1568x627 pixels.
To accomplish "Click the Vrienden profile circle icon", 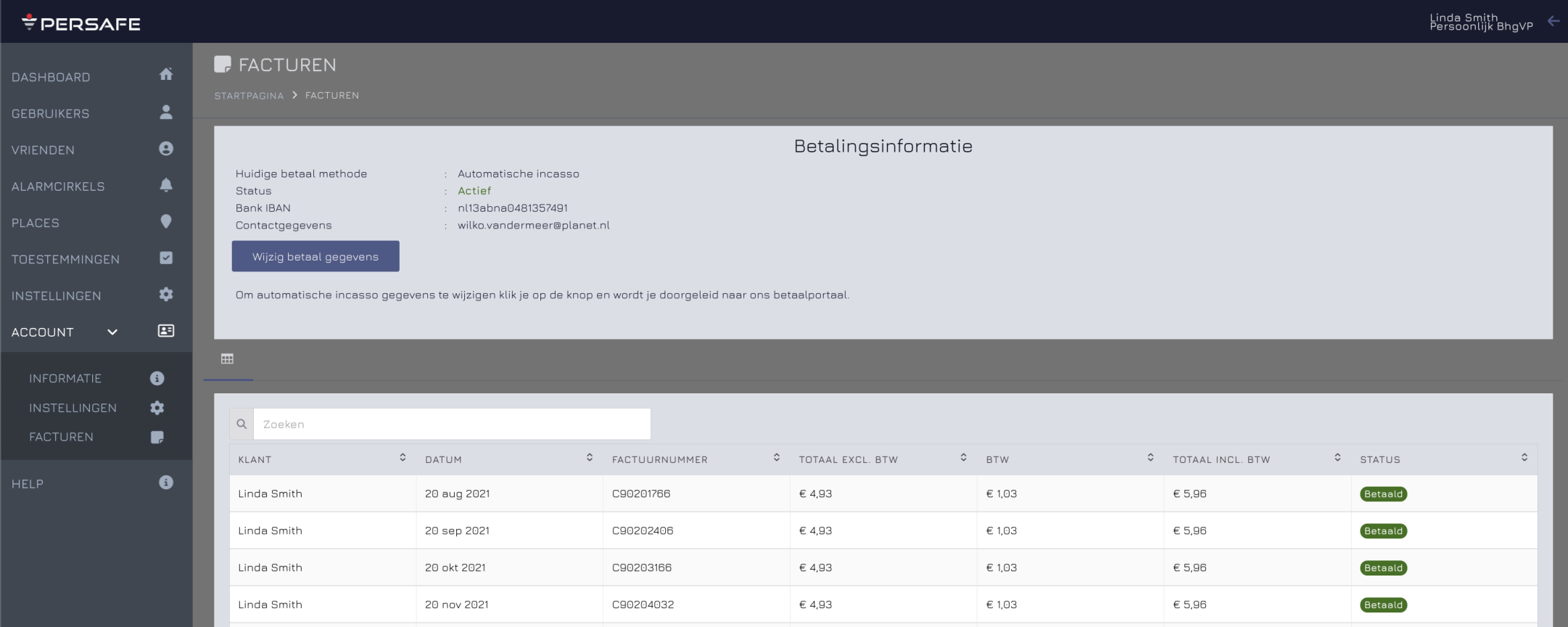I will (x=166, y=149).
